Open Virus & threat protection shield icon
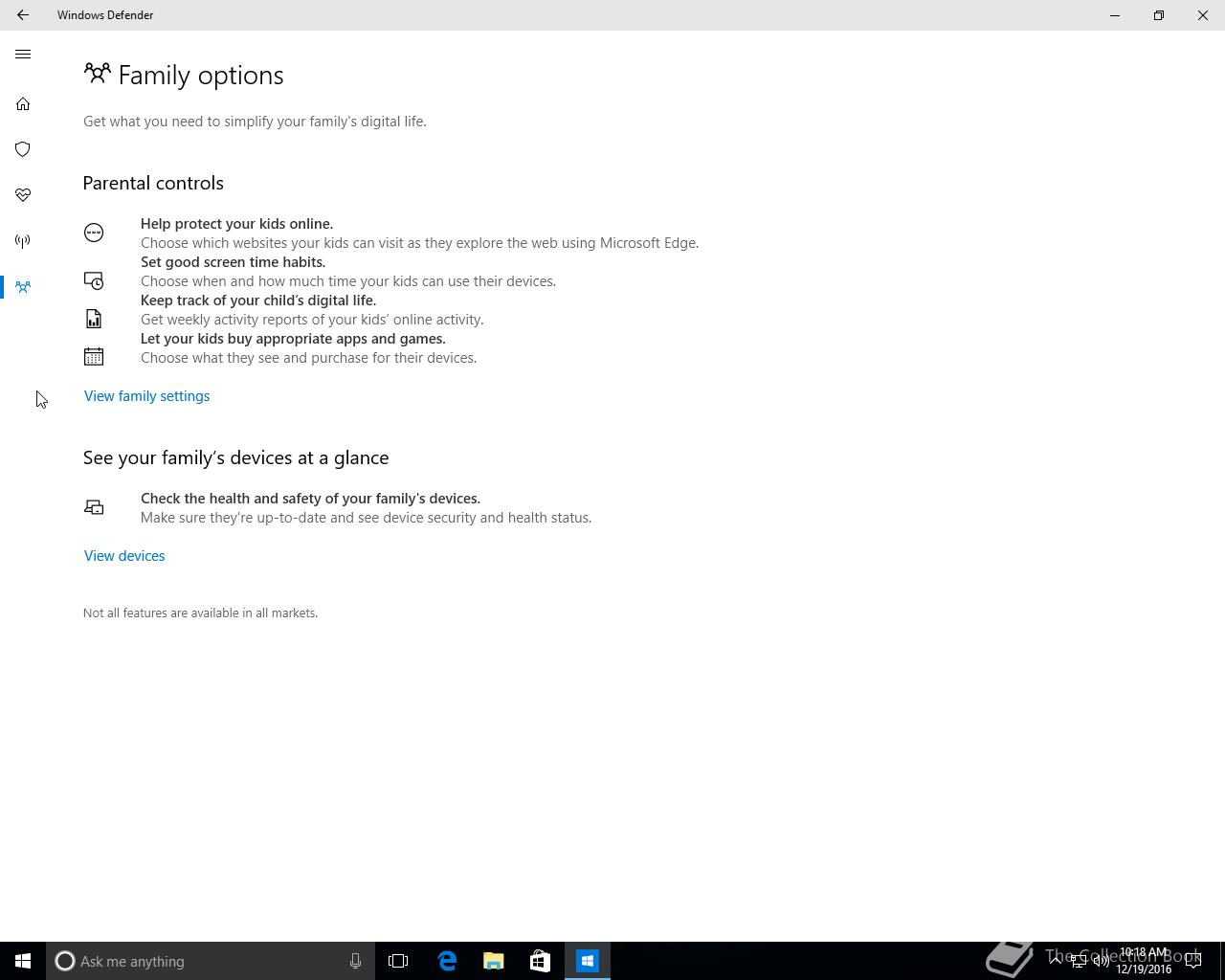Screen dimensions: 1225x980 click(x=23, y=149)
